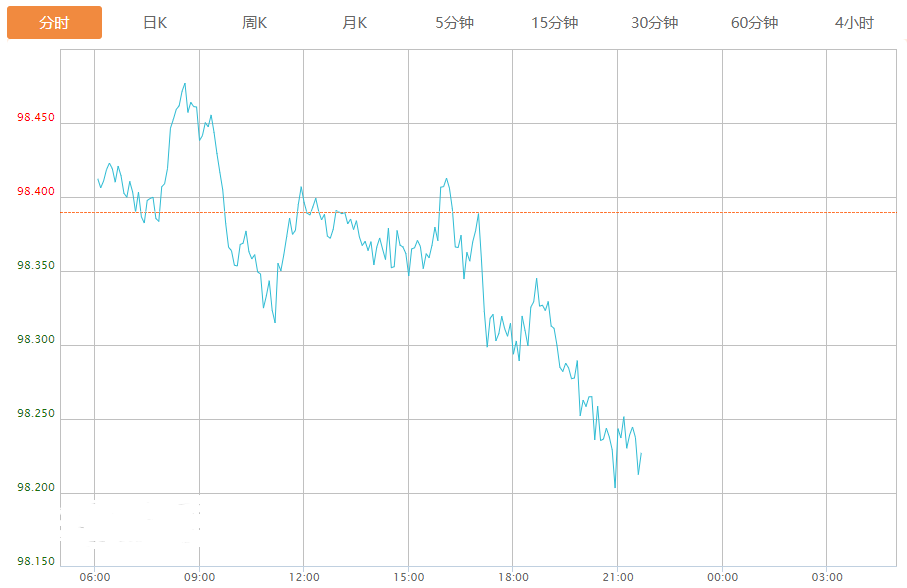907x588 pixels.
Task: Click the 03:00 time axis label
Action: 827,577
